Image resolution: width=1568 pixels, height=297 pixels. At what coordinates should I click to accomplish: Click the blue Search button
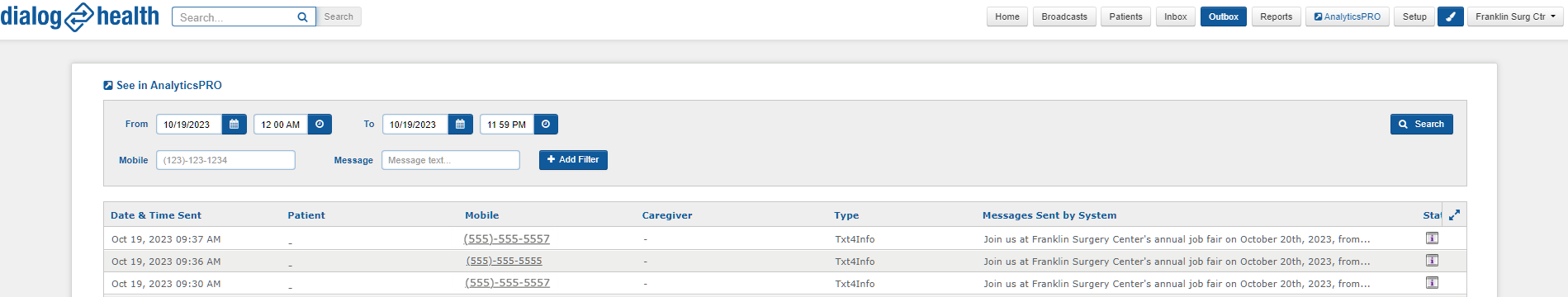[1421, 124]
